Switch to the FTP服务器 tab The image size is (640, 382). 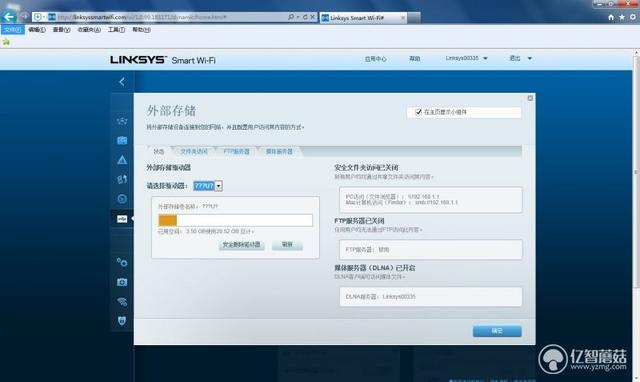(236, 151)
